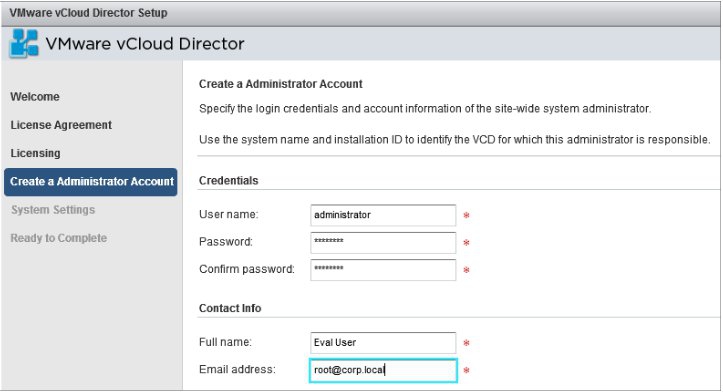Select Create a Administrator Account step
This screenshot has height=392, width=723.
[91, 182]
